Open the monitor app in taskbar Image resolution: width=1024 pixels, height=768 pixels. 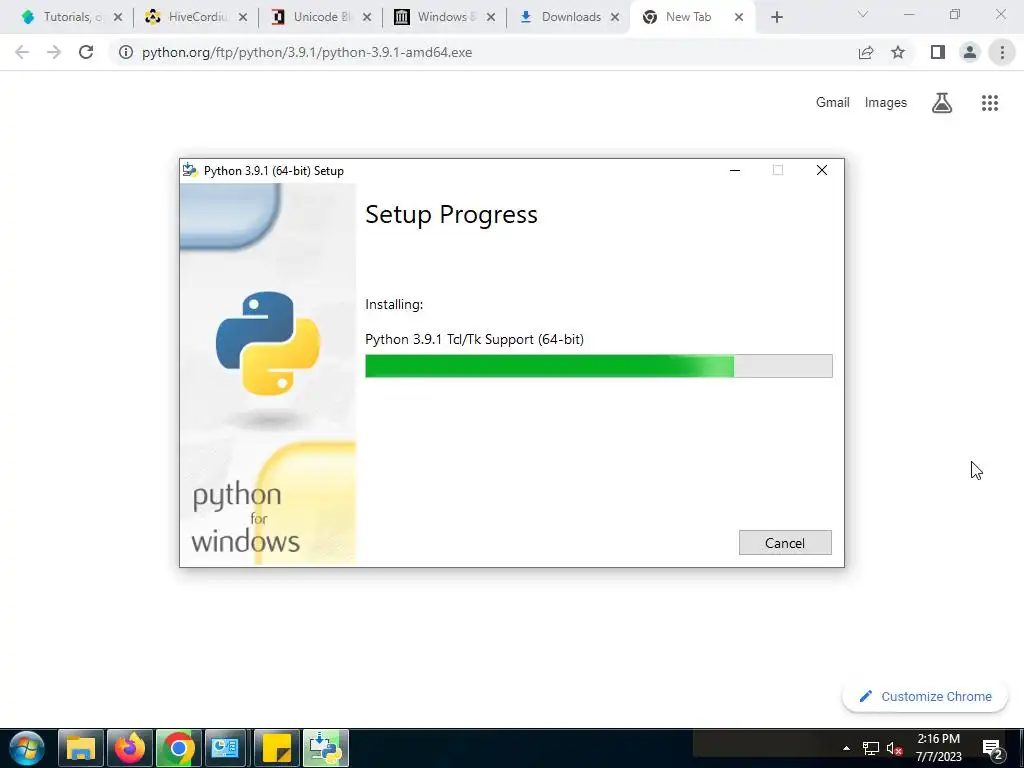226,748
